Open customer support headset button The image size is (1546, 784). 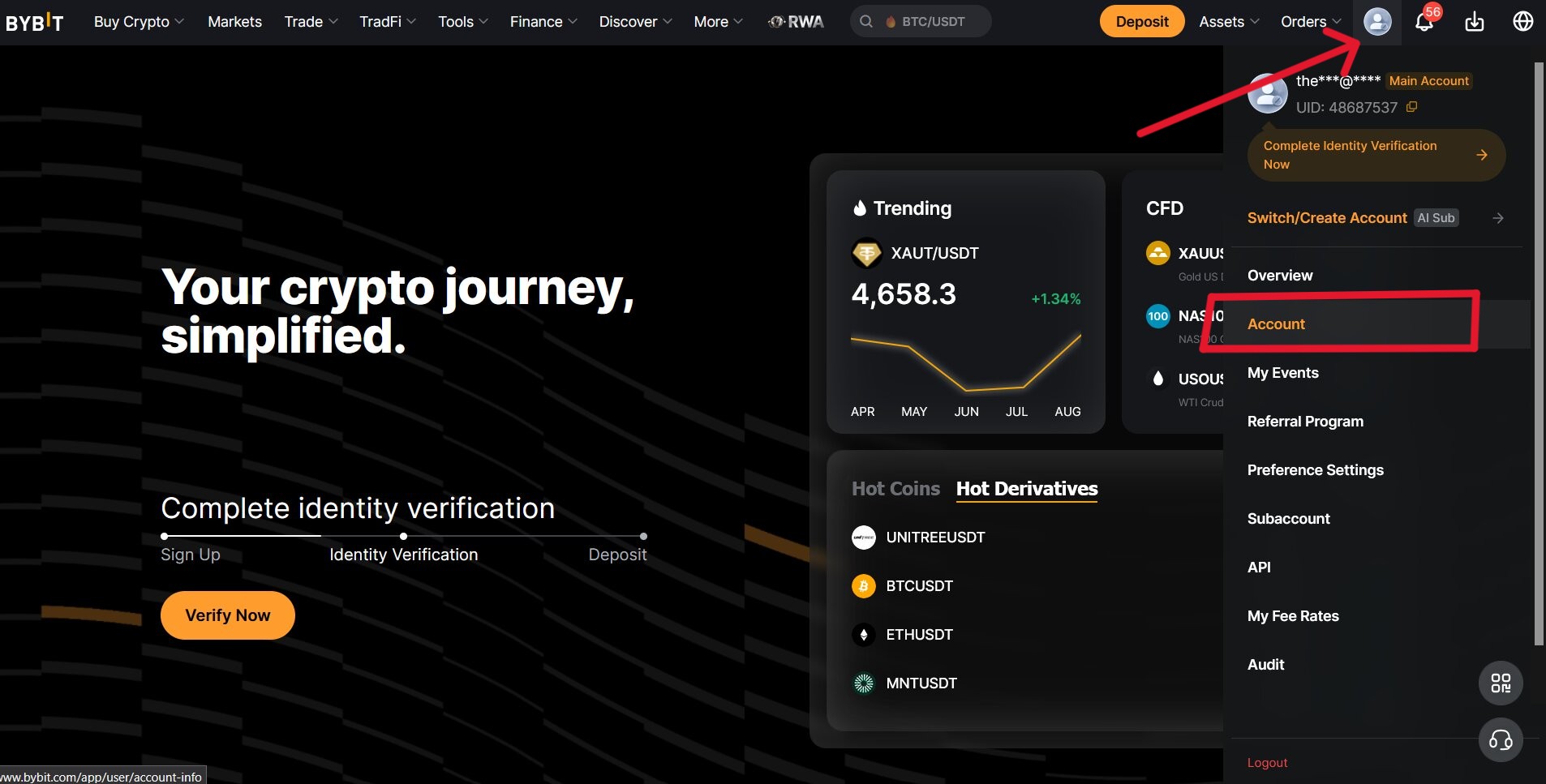pyautogui.click(x=1501, y=740)
